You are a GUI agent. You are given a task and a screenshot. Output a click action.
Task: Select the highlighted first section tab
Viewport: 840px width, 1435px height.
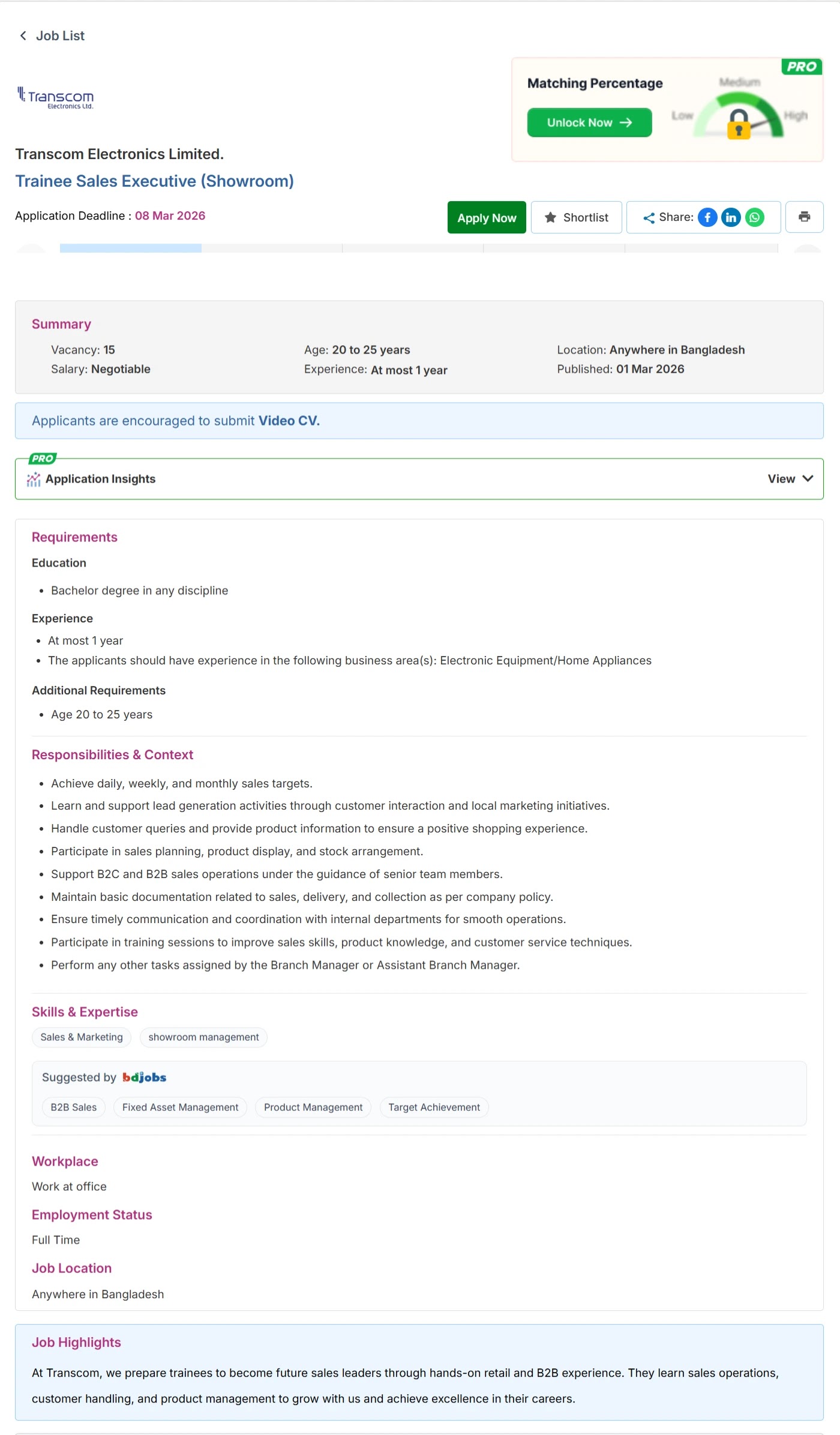point(131,248)
